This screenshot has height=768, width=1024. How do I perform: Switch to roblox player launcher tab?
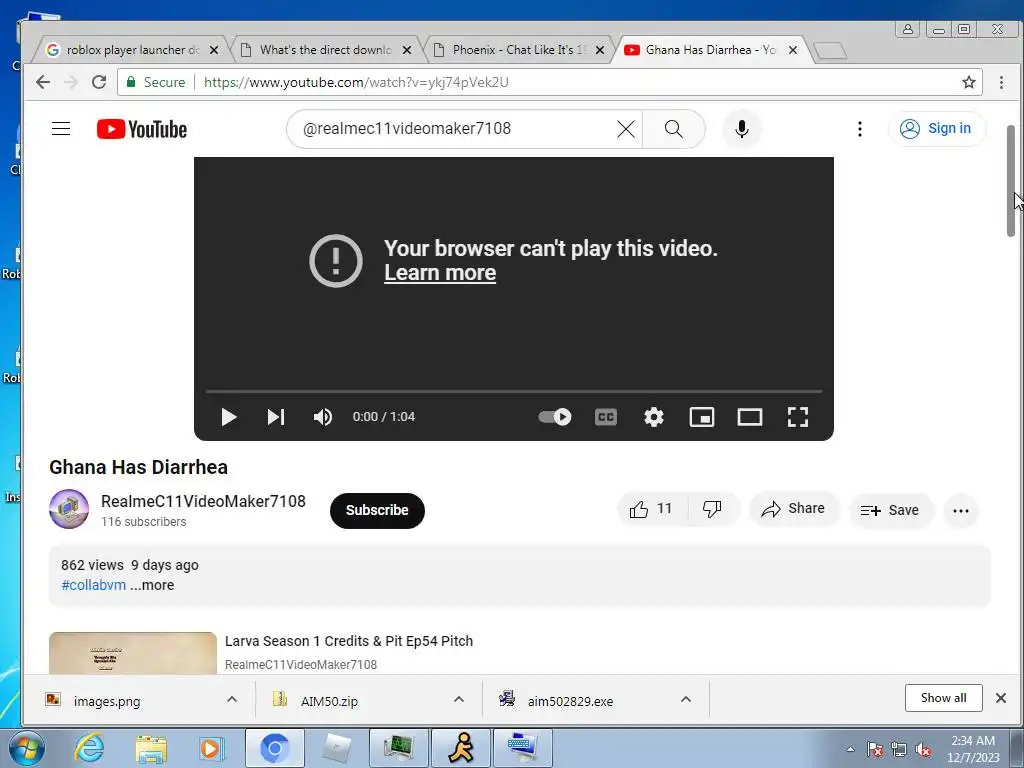tap(131, 50)
